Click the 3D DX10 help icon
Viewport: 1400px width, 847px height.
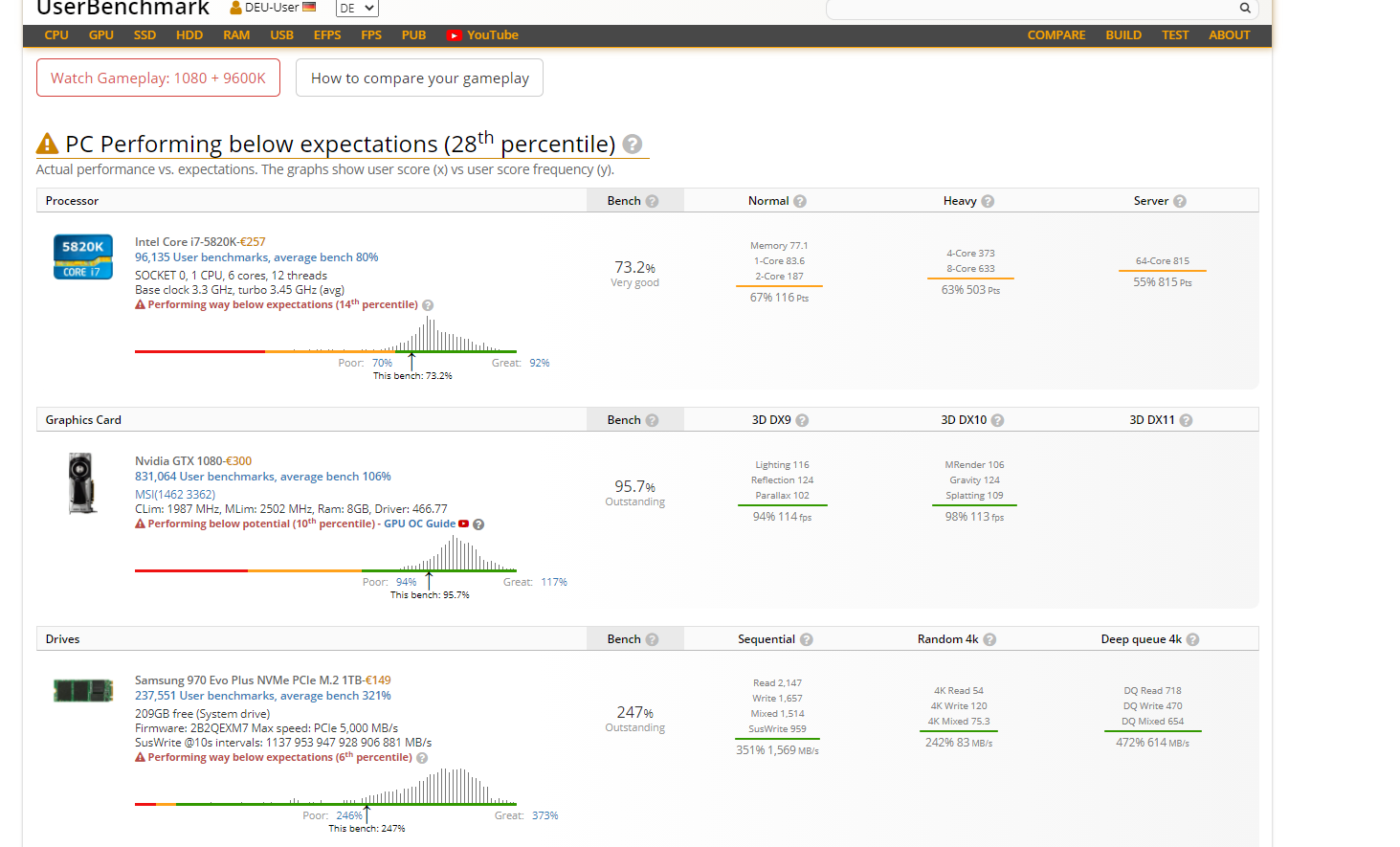pyautogui.click(x=997, y=420)
